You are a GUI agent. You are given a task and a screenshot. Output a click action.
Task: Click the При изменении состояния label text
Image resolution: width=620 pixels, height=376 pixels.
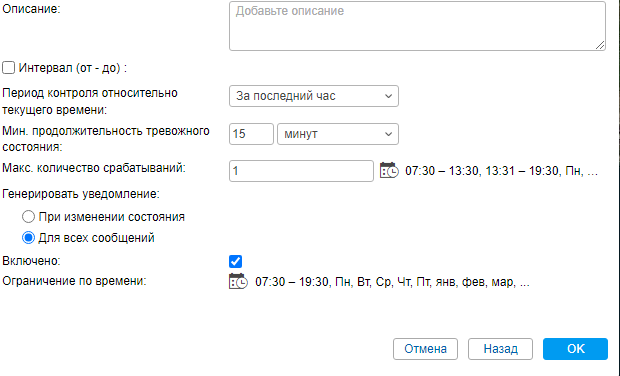112,217
